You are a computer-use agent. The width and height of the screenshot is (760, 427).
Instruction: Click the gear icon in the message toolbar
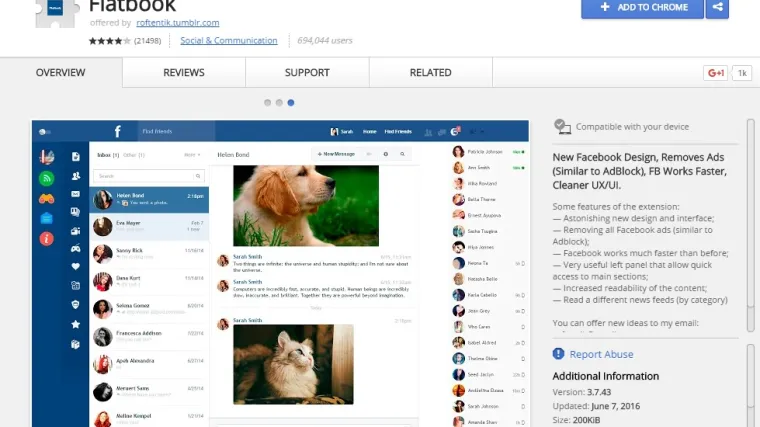(386, 154)
